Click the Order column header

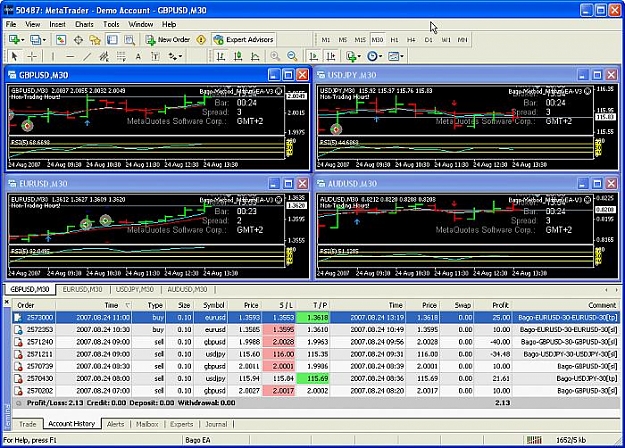click(x=34, y=305)
